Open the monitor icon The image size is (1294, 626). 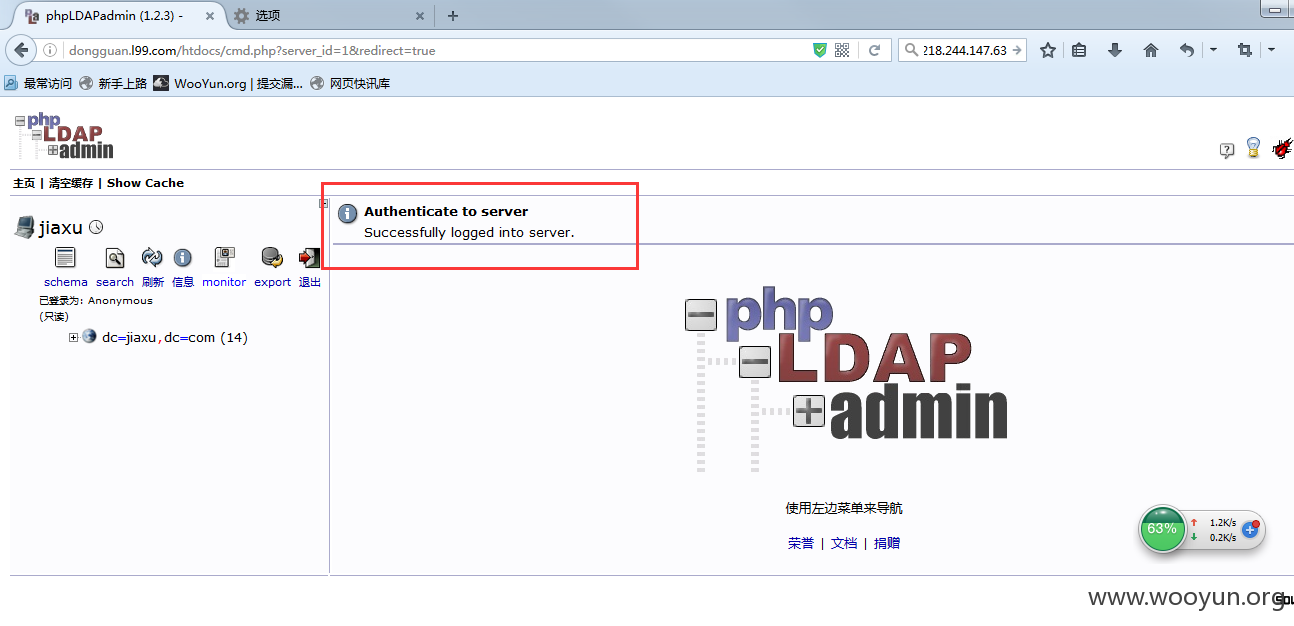coord(224,258)
